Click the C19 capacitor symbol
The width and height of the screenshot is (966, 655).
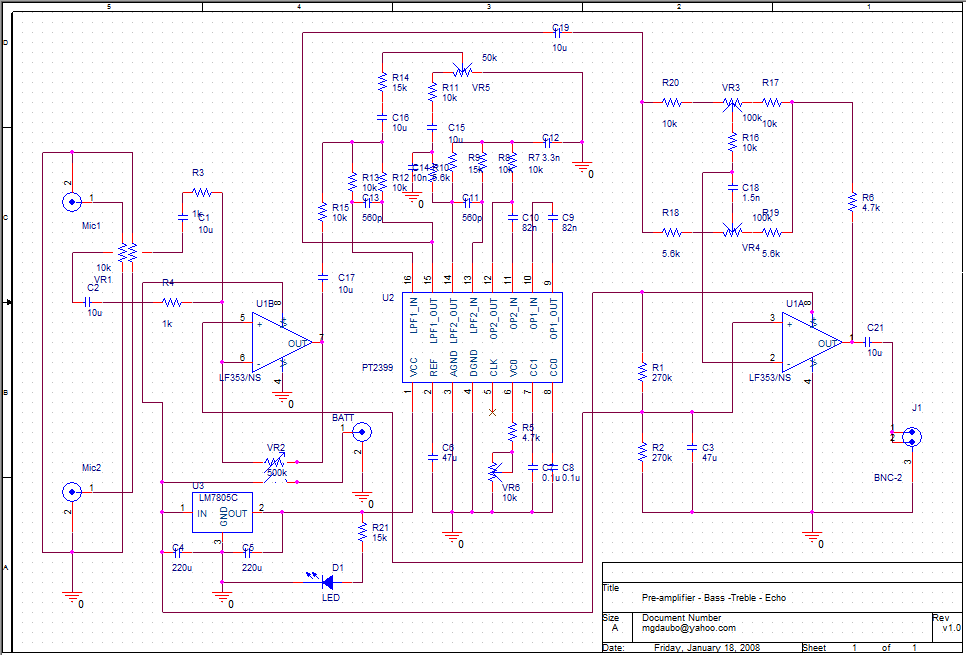point(560,35)
